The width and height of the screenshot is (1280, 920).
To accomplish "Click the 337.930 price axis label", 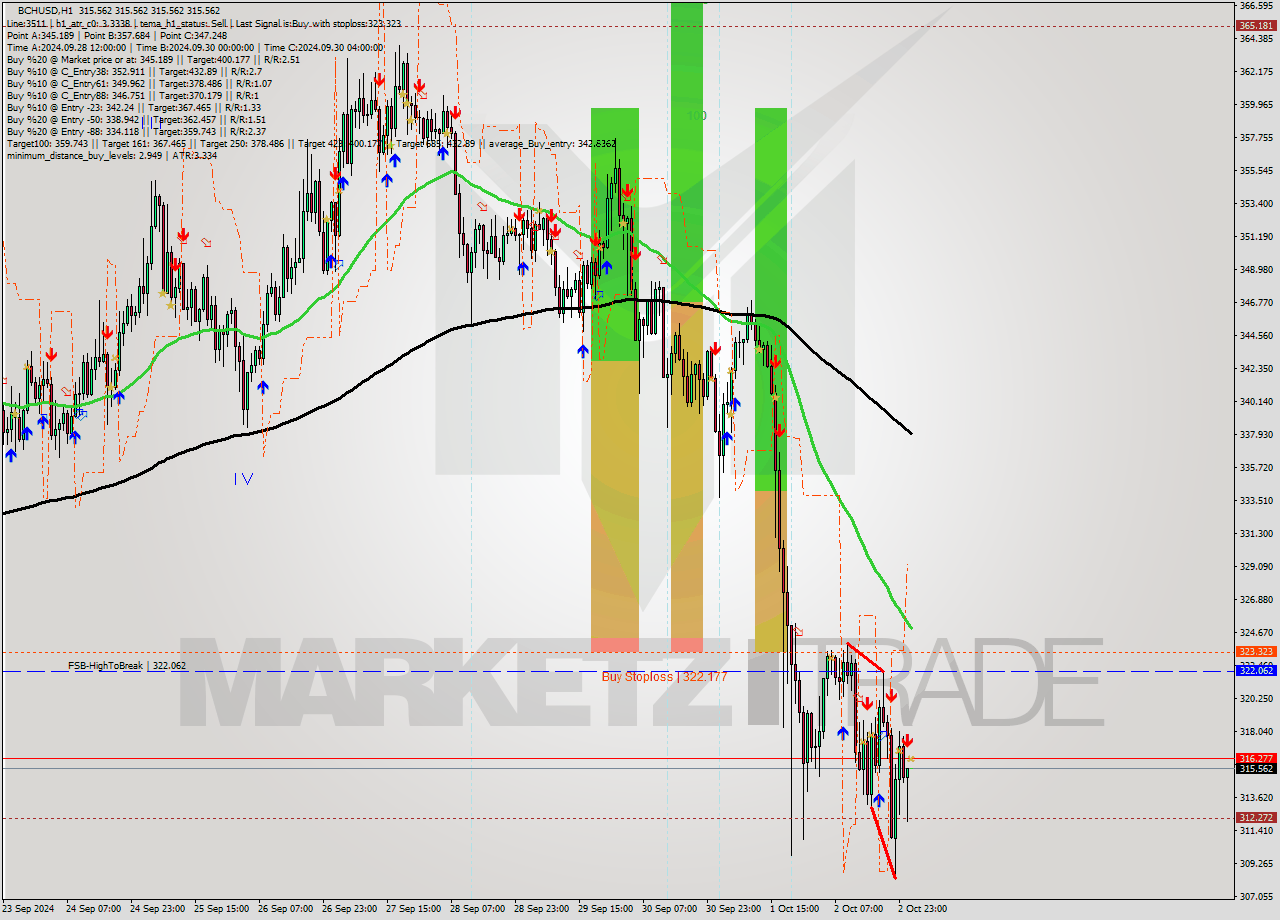I will pos(1255,434).
